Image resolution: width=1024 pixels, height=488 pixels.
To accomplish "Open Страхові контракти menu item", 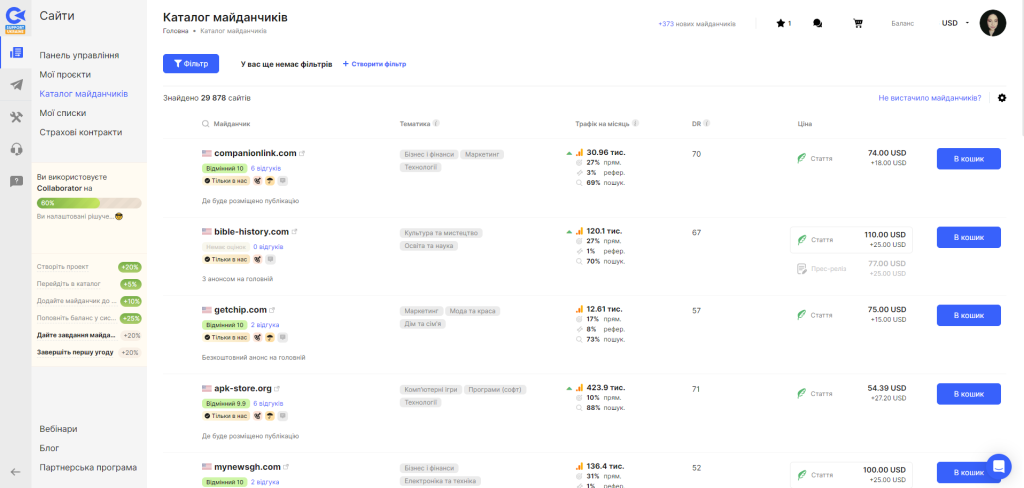I will (x=81, y=132).
